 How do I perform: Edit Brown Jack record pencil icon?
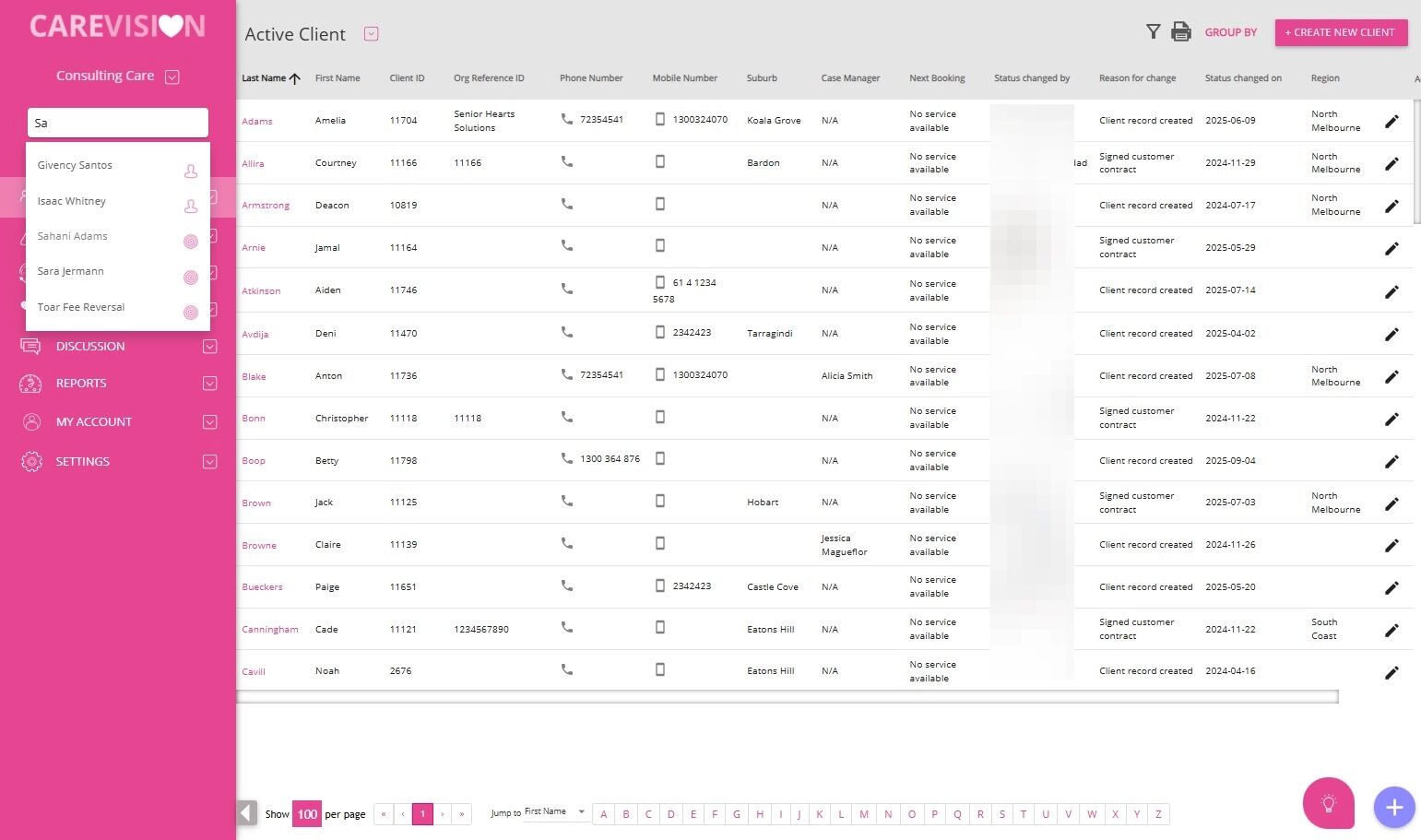point(1392,503)
